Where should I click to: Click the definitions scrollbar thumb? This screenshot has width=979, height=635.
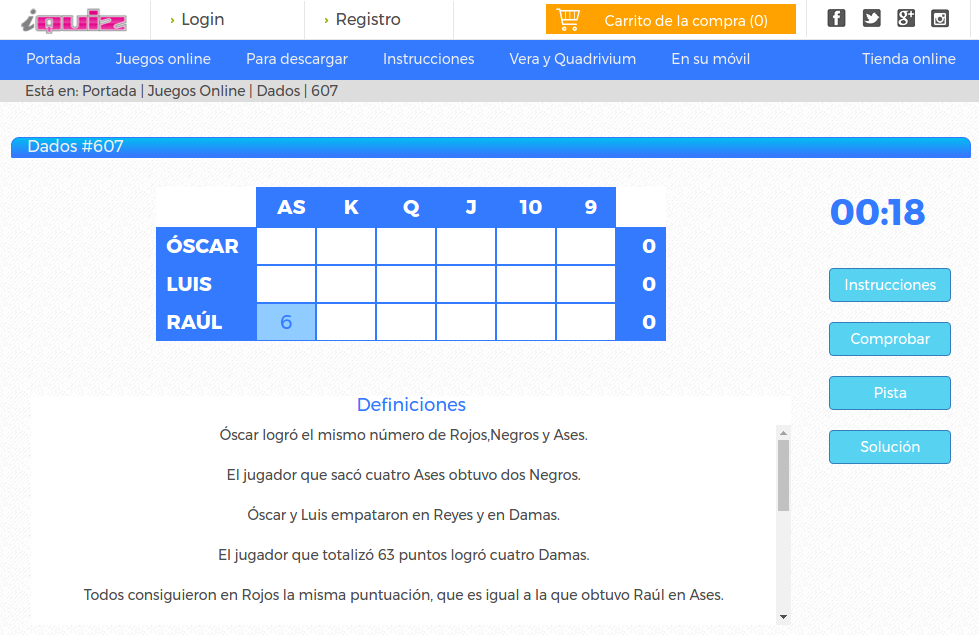point(783,475)
